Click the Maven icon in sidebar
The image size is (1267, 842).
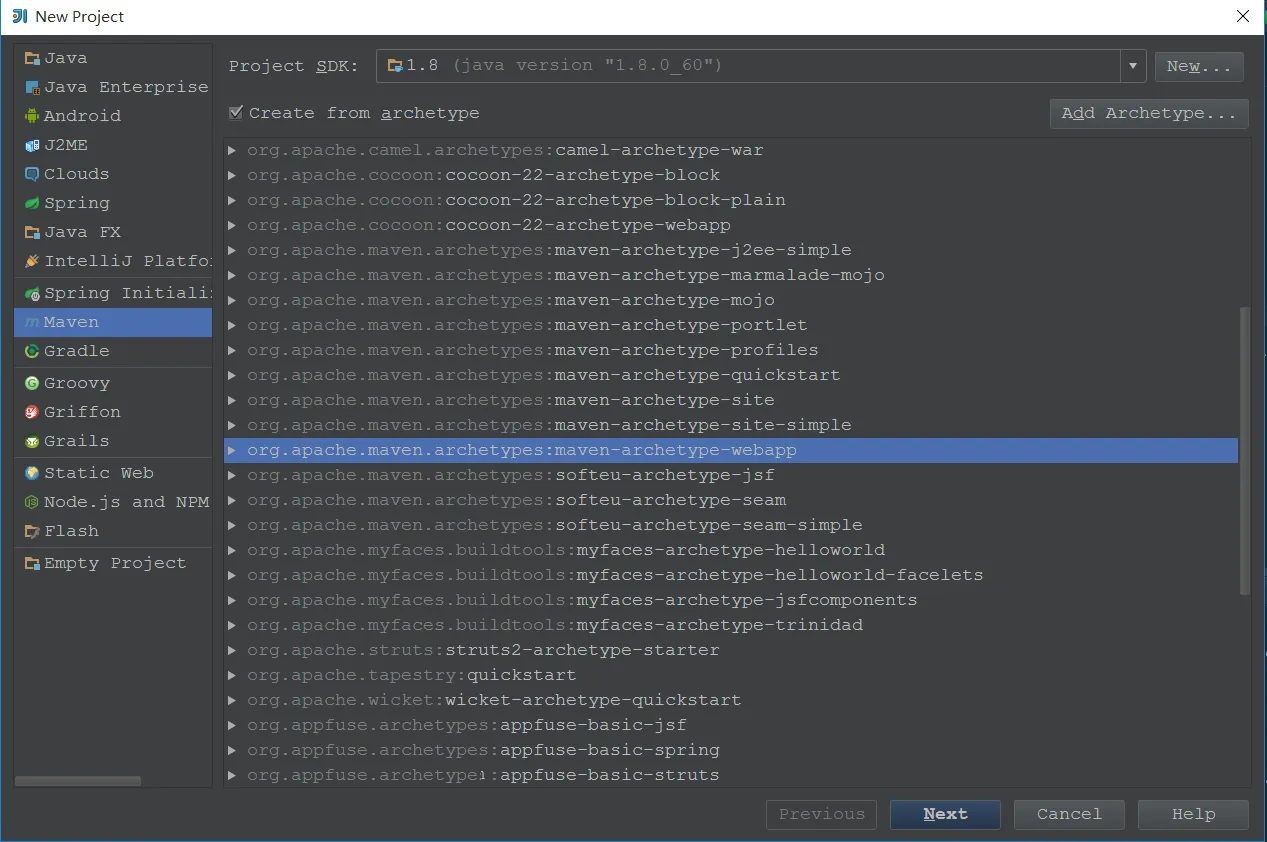coord(32,322)
